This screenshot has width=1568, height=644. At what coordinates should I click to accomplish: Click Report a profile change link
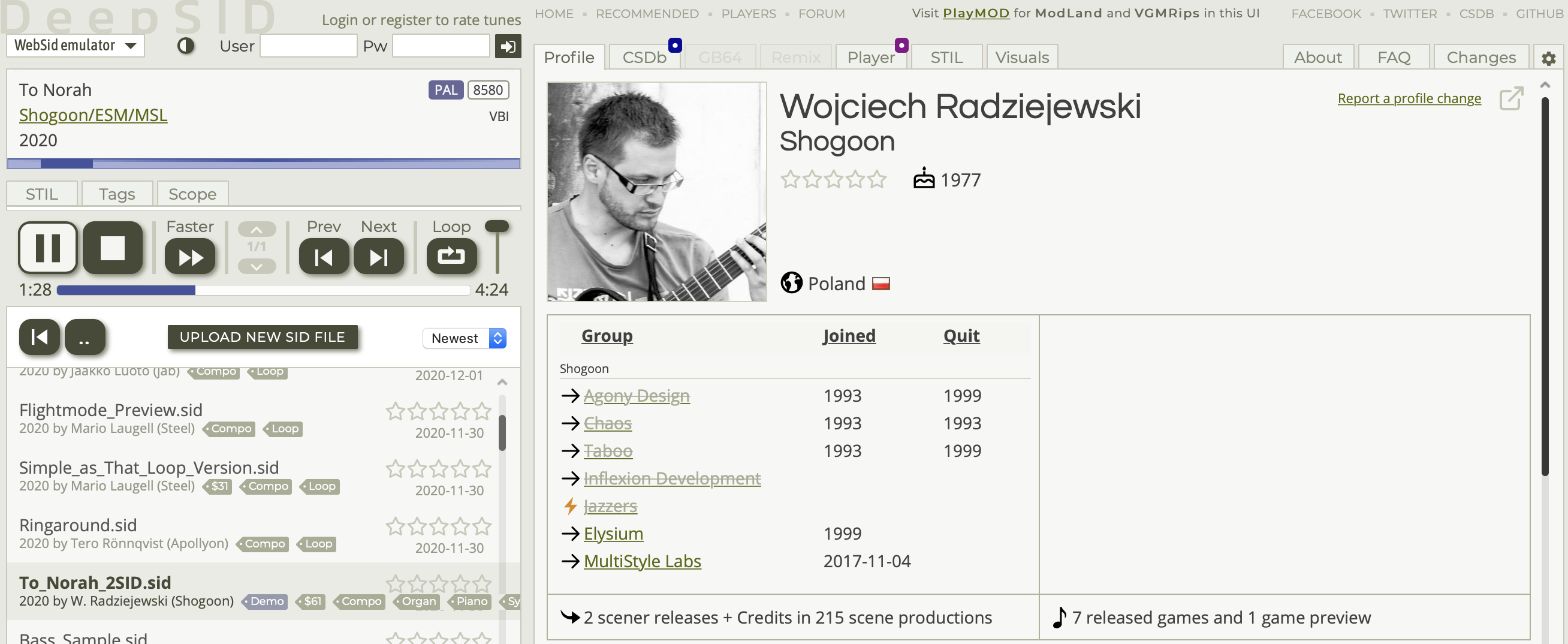(x=1409, y=98)
